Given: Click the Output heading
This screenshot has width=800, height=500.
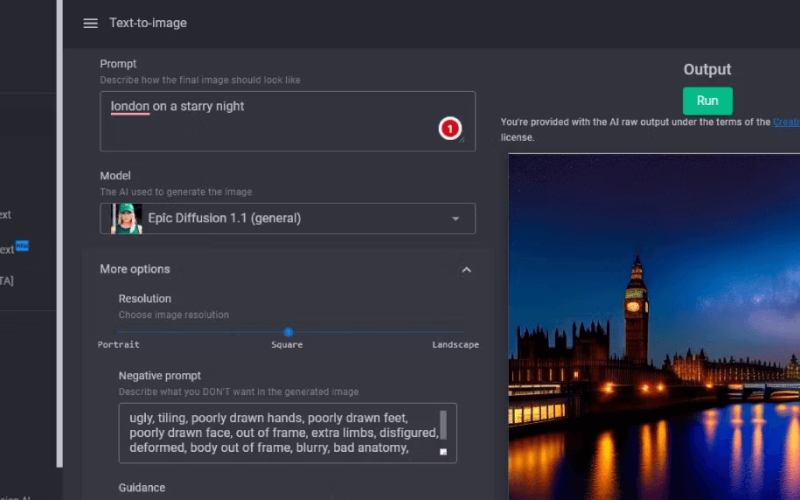Looking at the screenshot, I should [x=707, y=69].
